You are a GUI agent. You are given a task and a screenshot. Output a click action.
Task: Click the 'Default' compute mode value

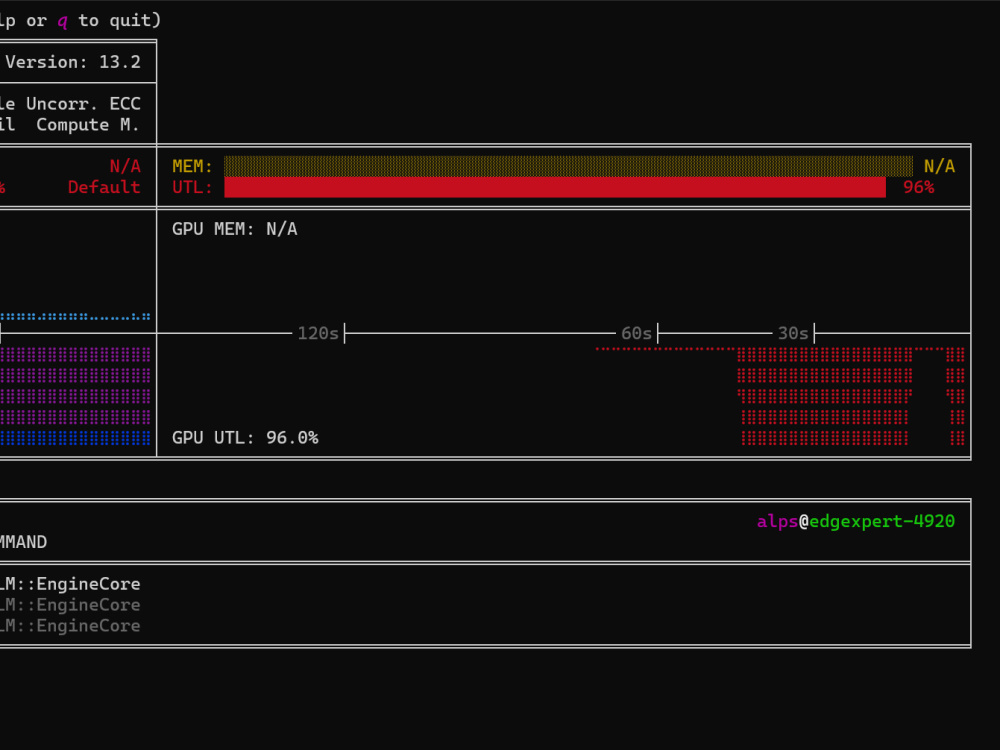click(104, 187)
